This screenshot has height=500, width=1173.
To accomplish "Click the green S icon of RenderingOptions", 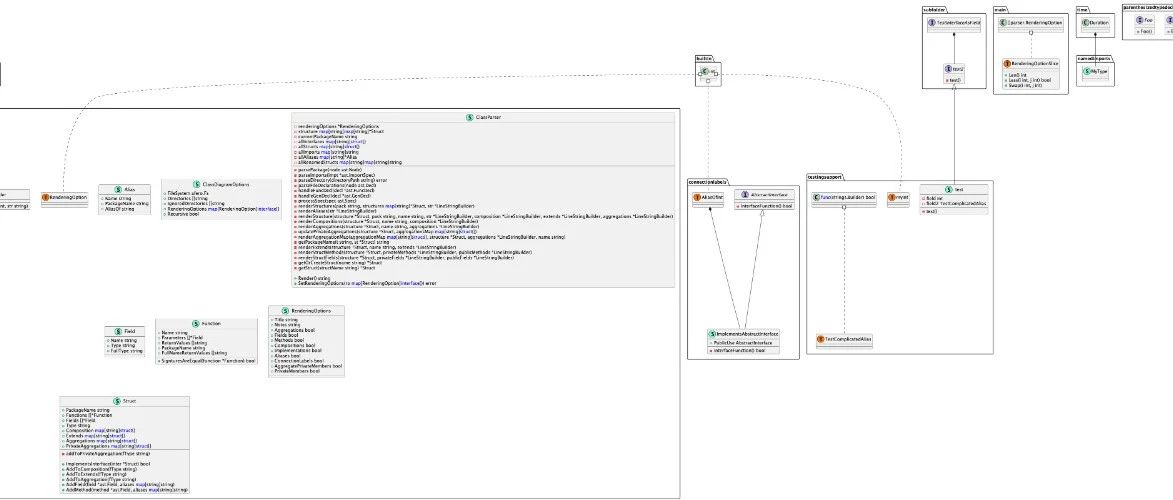I will tap(285, 311).
